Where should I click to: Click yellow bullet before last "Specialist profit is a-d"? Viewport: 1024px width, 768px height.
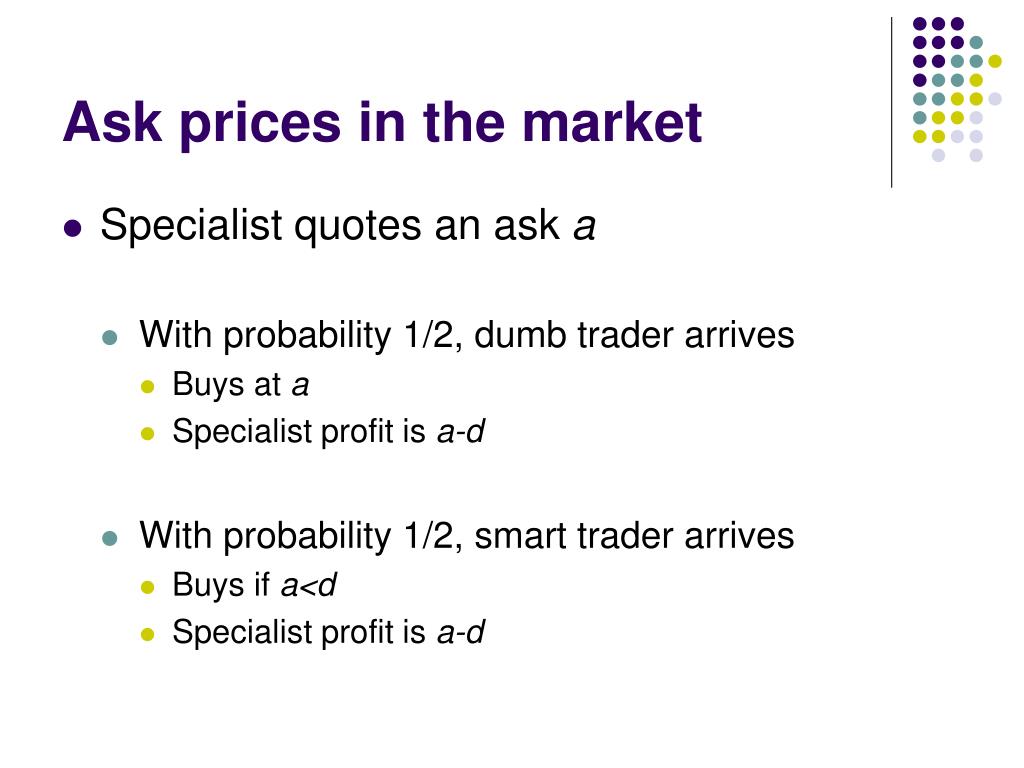[148, 634]
